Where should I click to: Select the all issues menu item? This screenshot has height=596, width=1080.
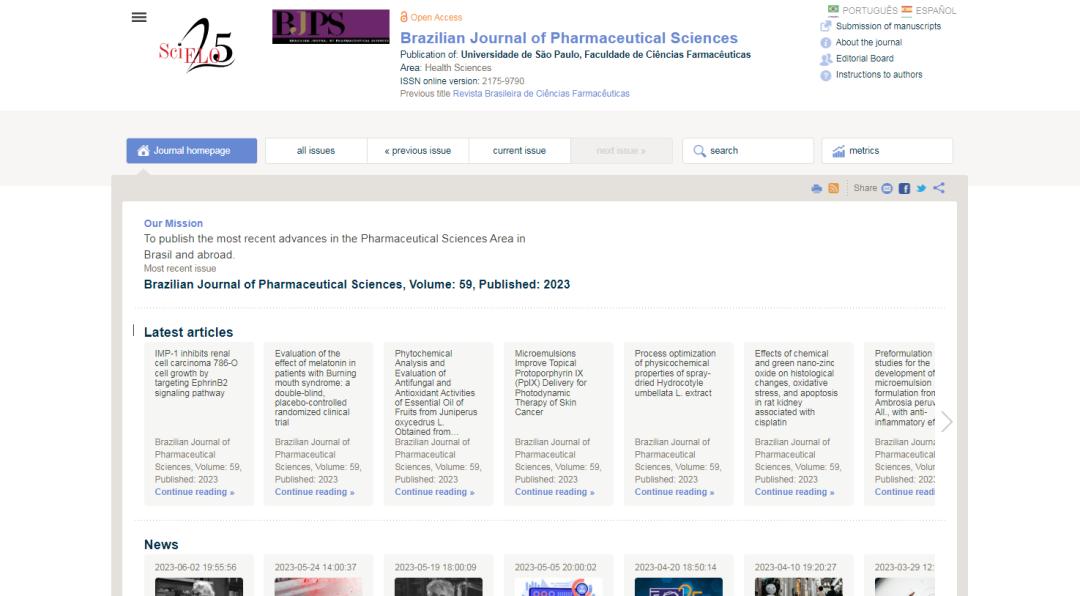pyautogui.click(x=316, y=151)
